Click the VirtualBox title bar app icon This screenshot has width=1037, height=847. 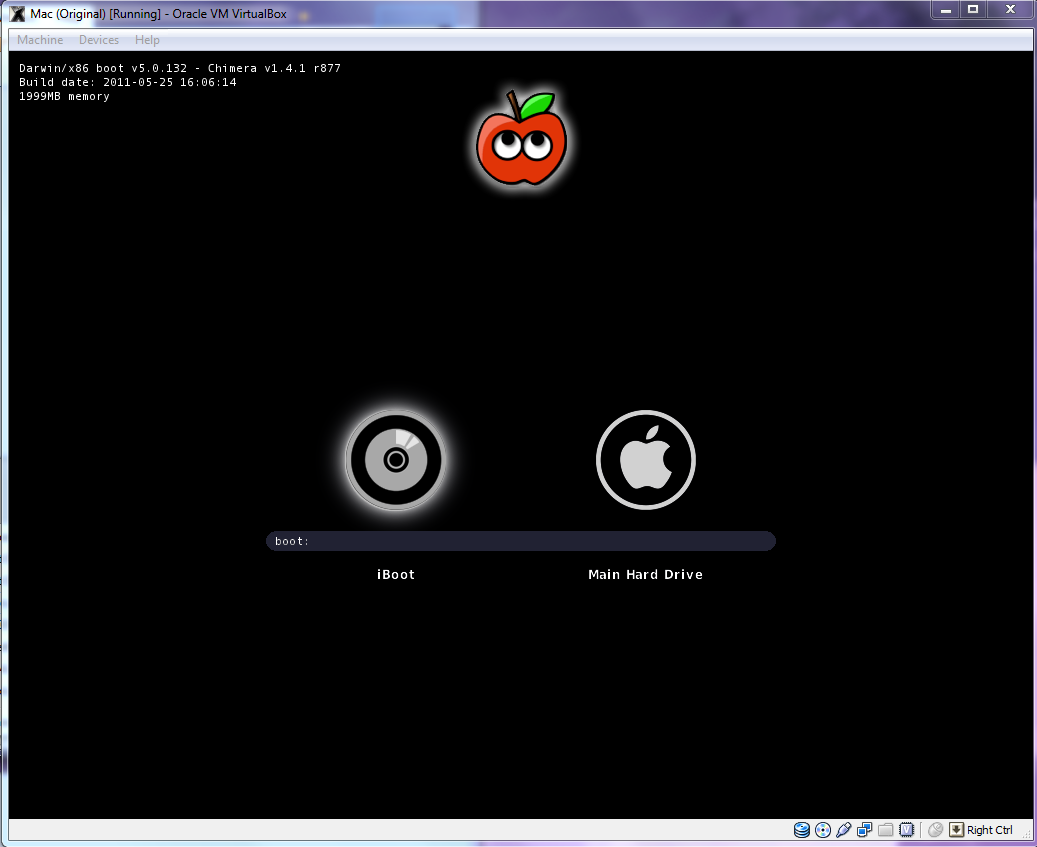tap(17, 13)
